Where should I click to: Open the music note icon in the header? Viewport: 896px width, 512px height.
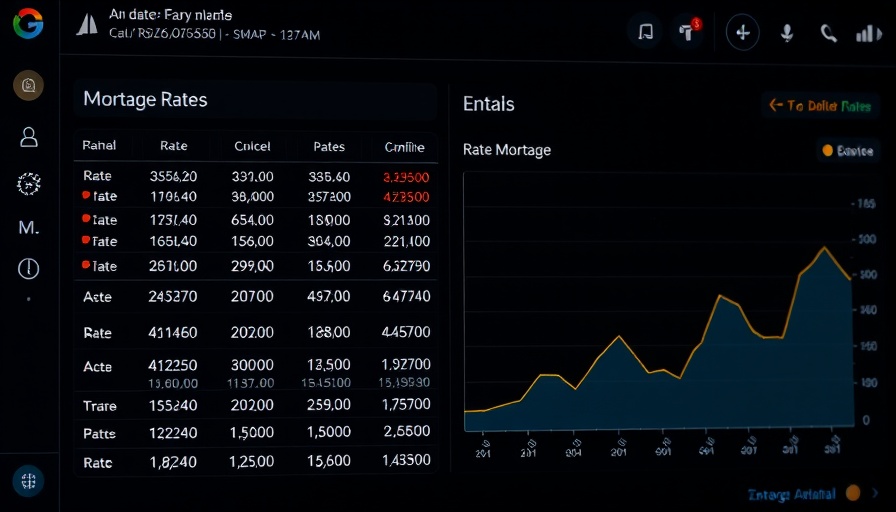[645, 32]
